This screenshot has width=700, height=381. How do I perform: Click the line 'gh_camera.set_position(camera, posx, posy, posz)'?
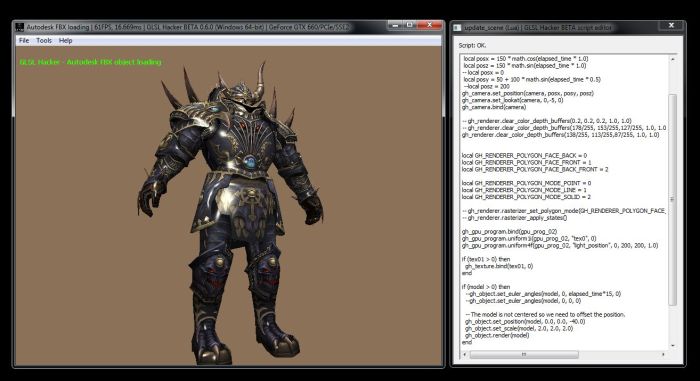[528, 93]
